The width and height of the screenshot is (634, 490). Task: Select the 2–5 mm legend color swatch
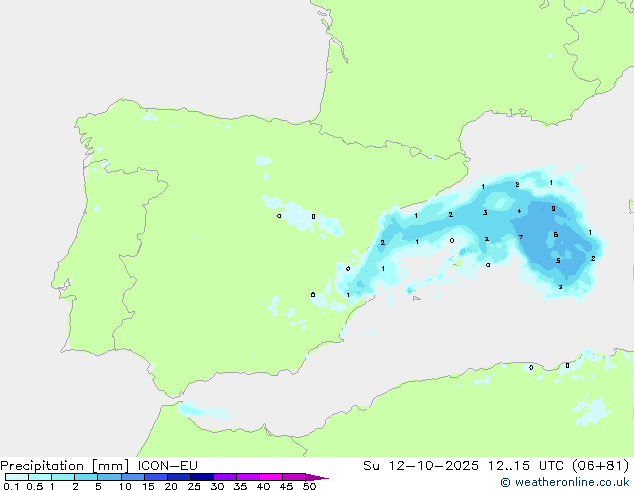(x=86, y=477)
